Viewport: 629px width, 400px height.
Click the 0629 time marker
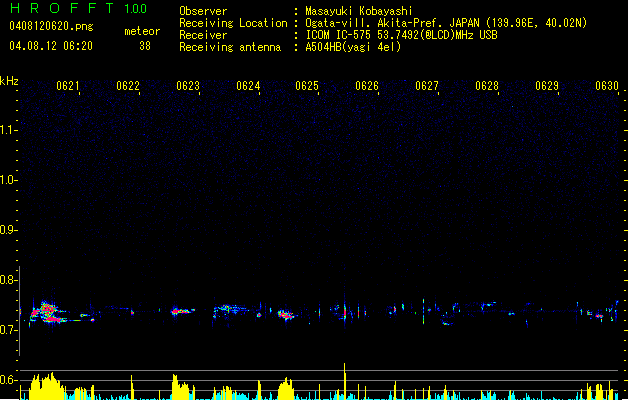click(x=547, y=86)
